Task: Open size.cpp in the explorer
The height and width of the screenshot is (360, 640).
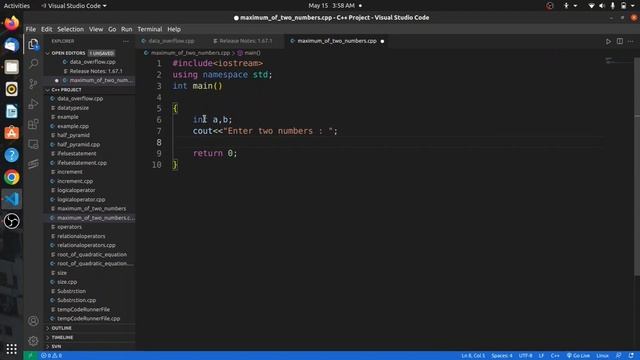Action: click(x=67, y=282)
